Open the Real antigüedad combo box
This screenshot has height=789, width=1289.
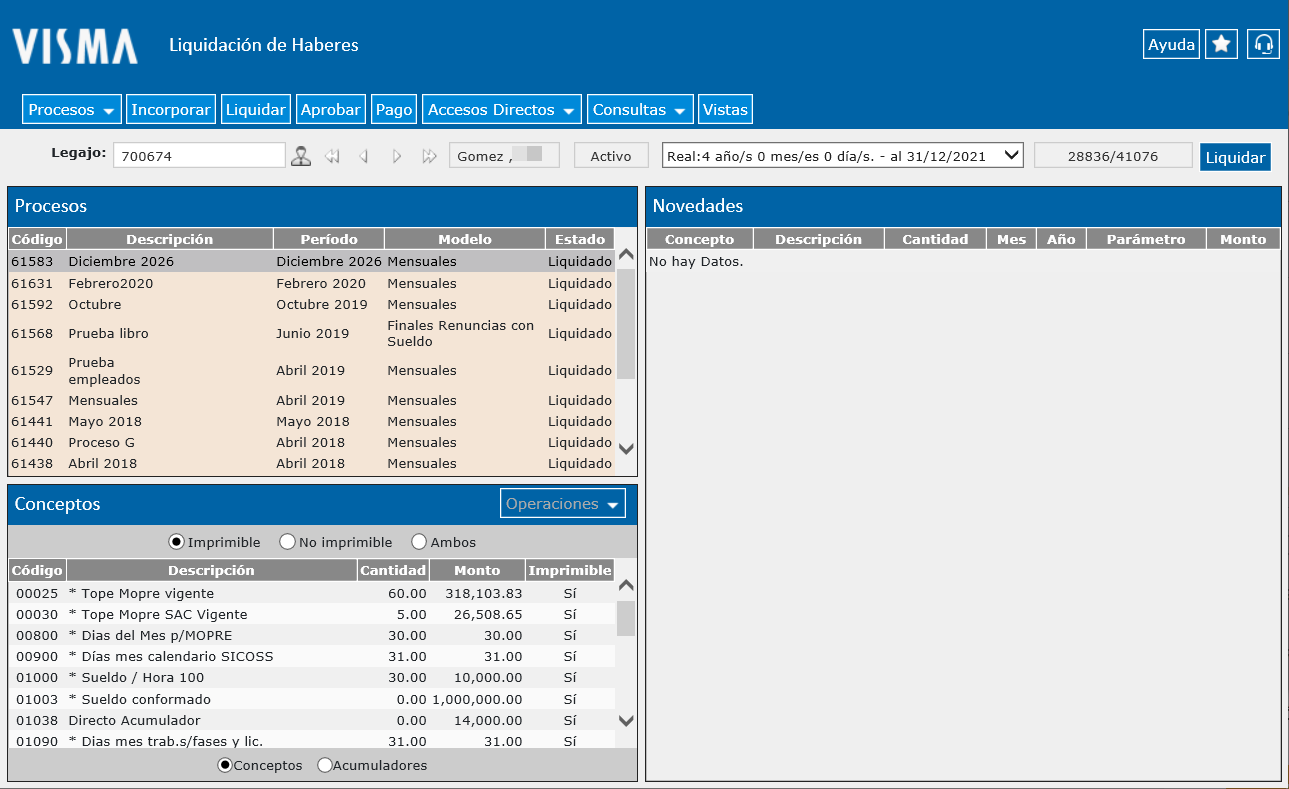[843, 156]
